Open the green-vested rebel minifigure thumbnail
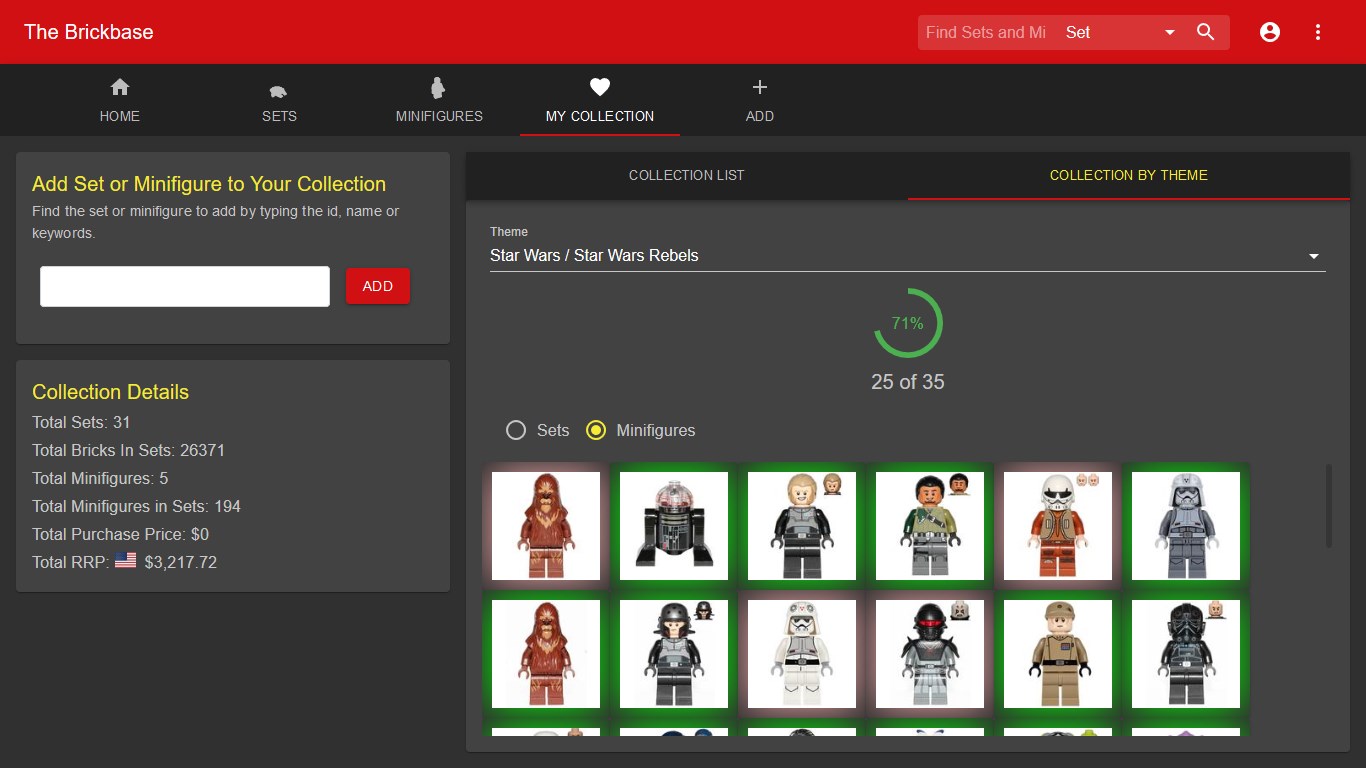This screenshot has width=1366, height=768. point(930,526)
